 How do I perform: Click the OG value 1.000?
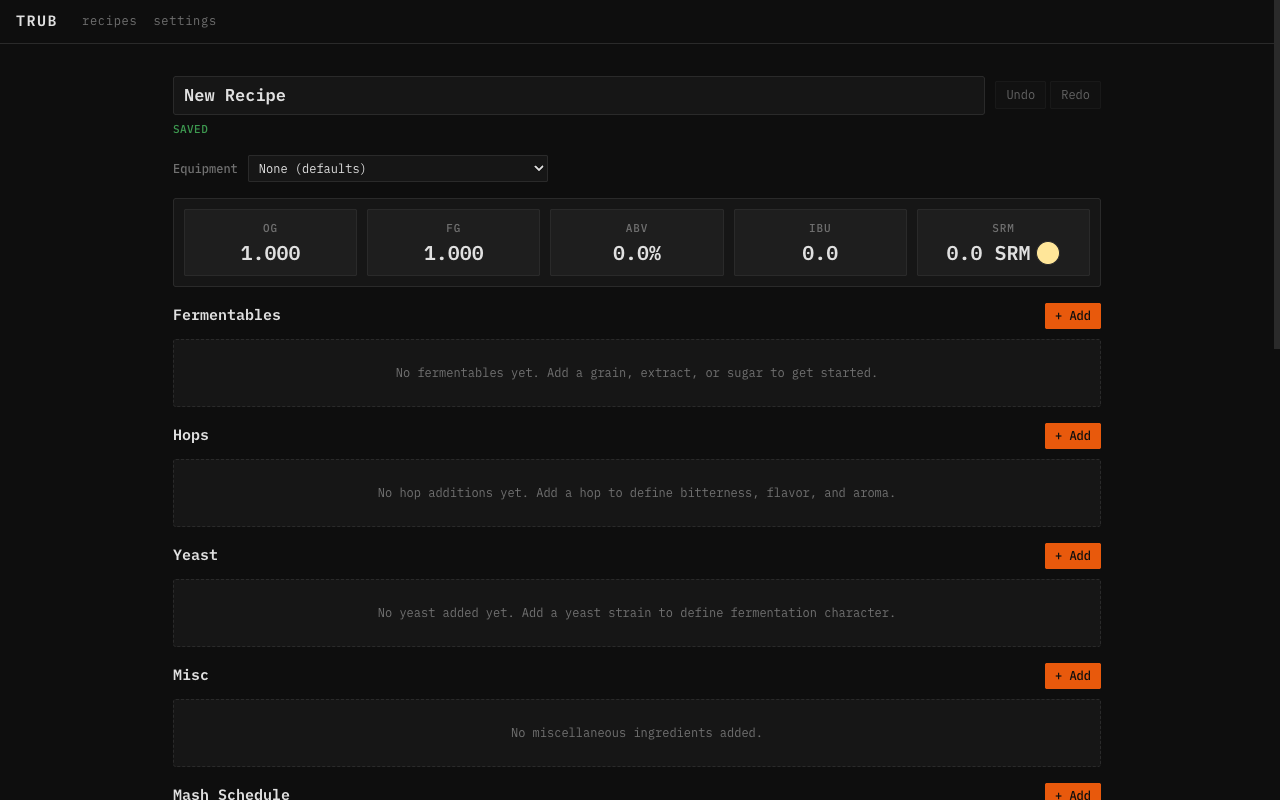pyautogui.click(x=270, y=254)
